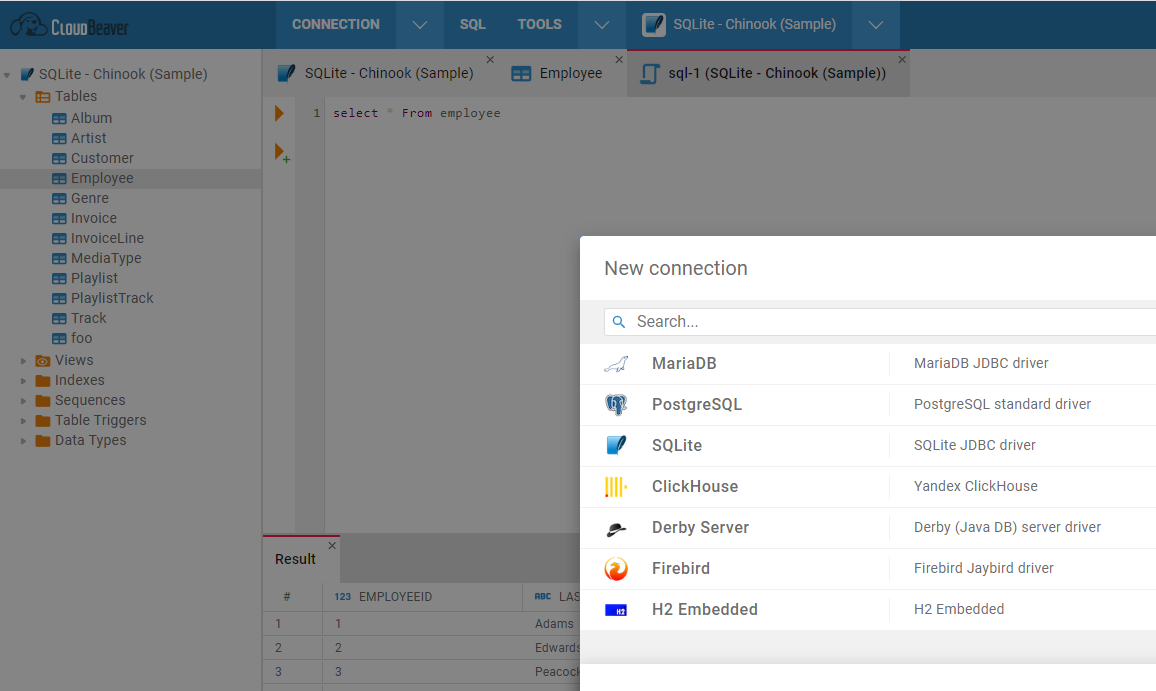Choose the SQLite JDBC driver
This screenshot has height=691, width=1156.
point(975,445)
